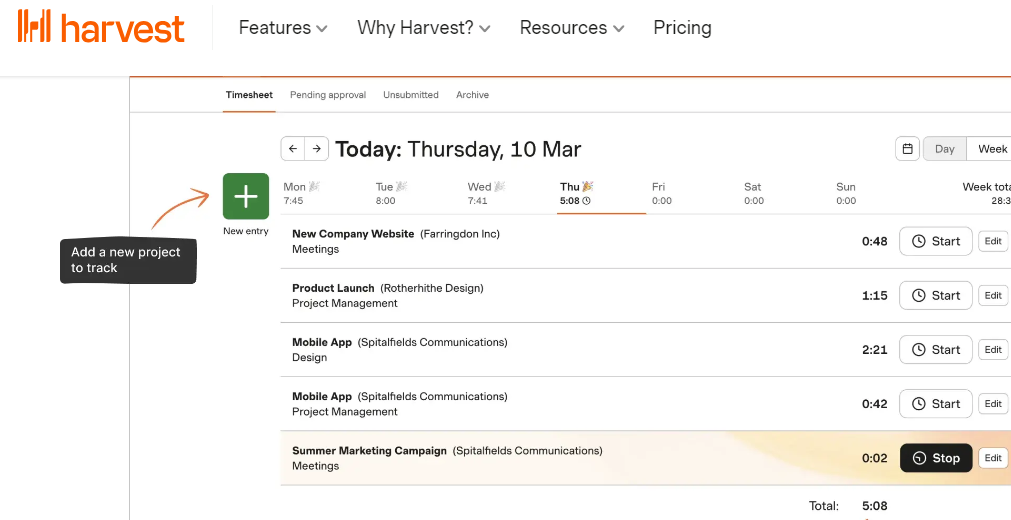The width and height of the screenshot is (1011, 520).
Task: Edit the Product Launch entry
Action: (993, 295)
